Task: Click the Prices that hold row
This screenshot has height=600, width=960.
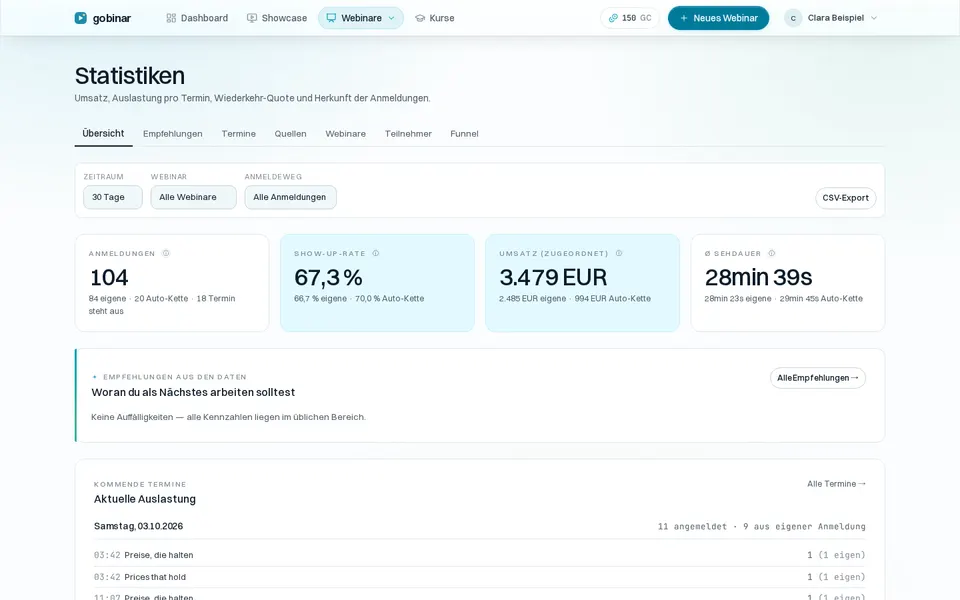Action: click(x=480, y=577)
